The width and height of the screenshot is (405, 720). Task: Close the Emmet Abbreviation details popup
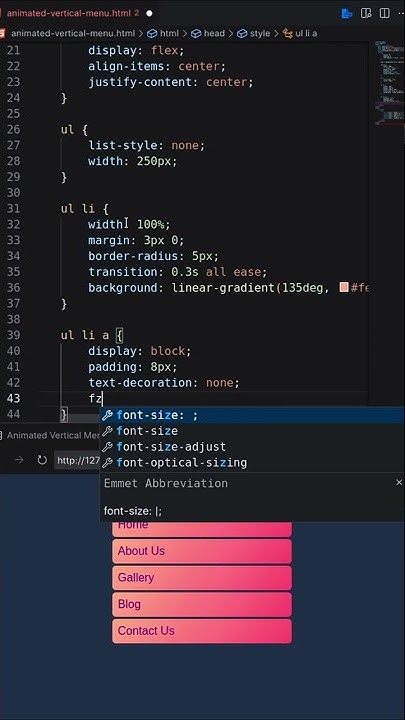399,483
